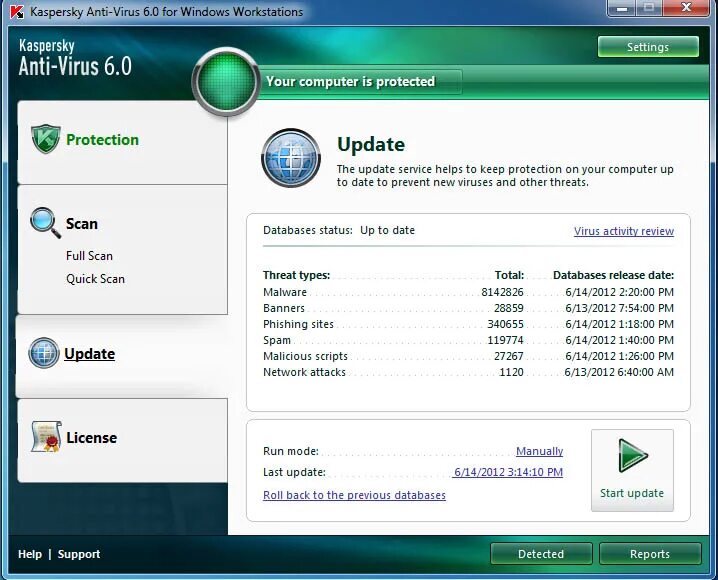The width and height of the screenshot is (718, 580).
Task: Click the Malware total 8142826
Action: click(502, 292)
